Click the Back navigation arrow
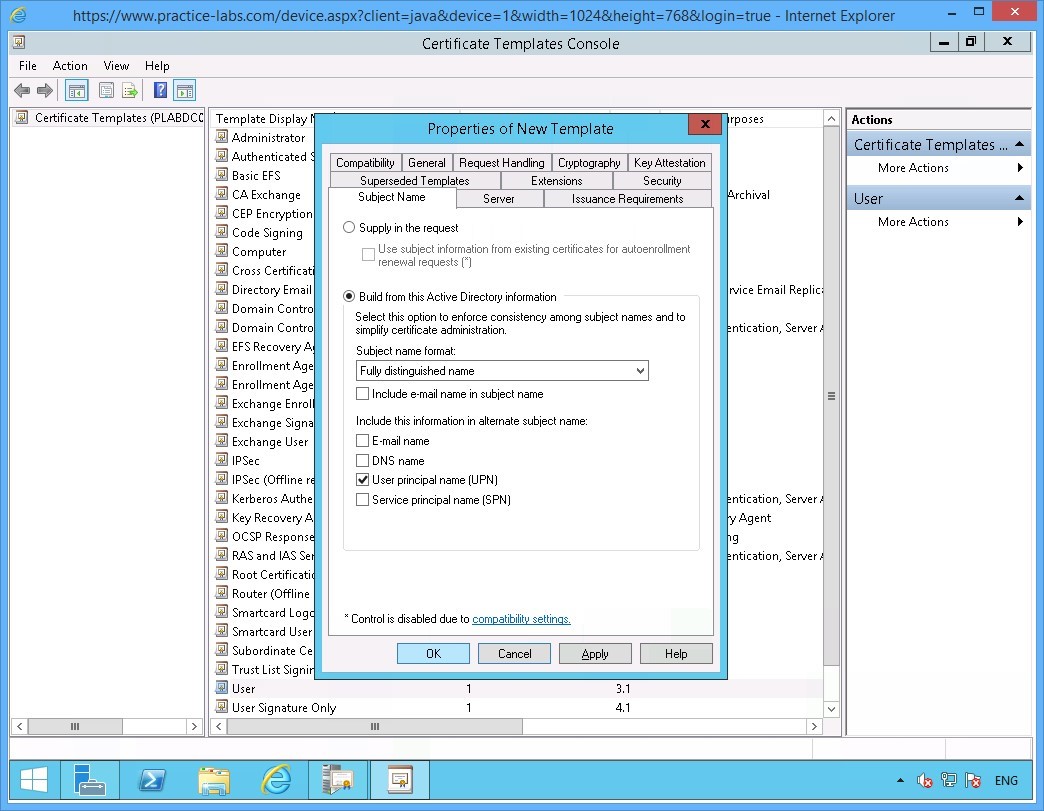 click(21, 90)
